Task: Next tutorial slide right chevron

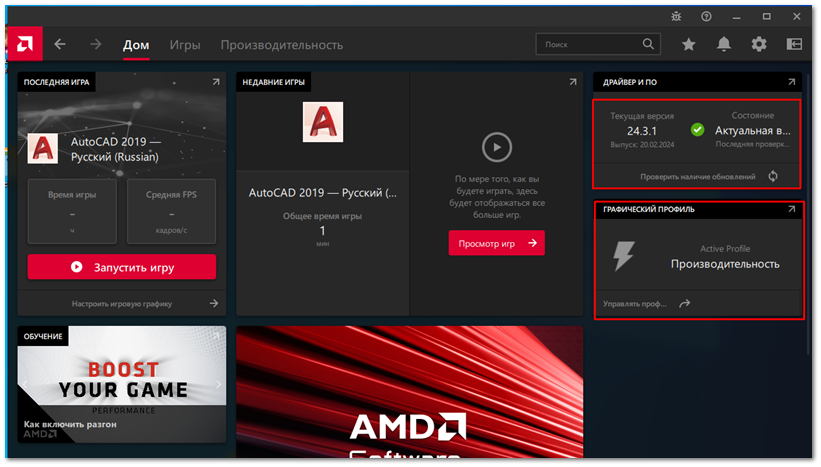Action: click(218, 385)
